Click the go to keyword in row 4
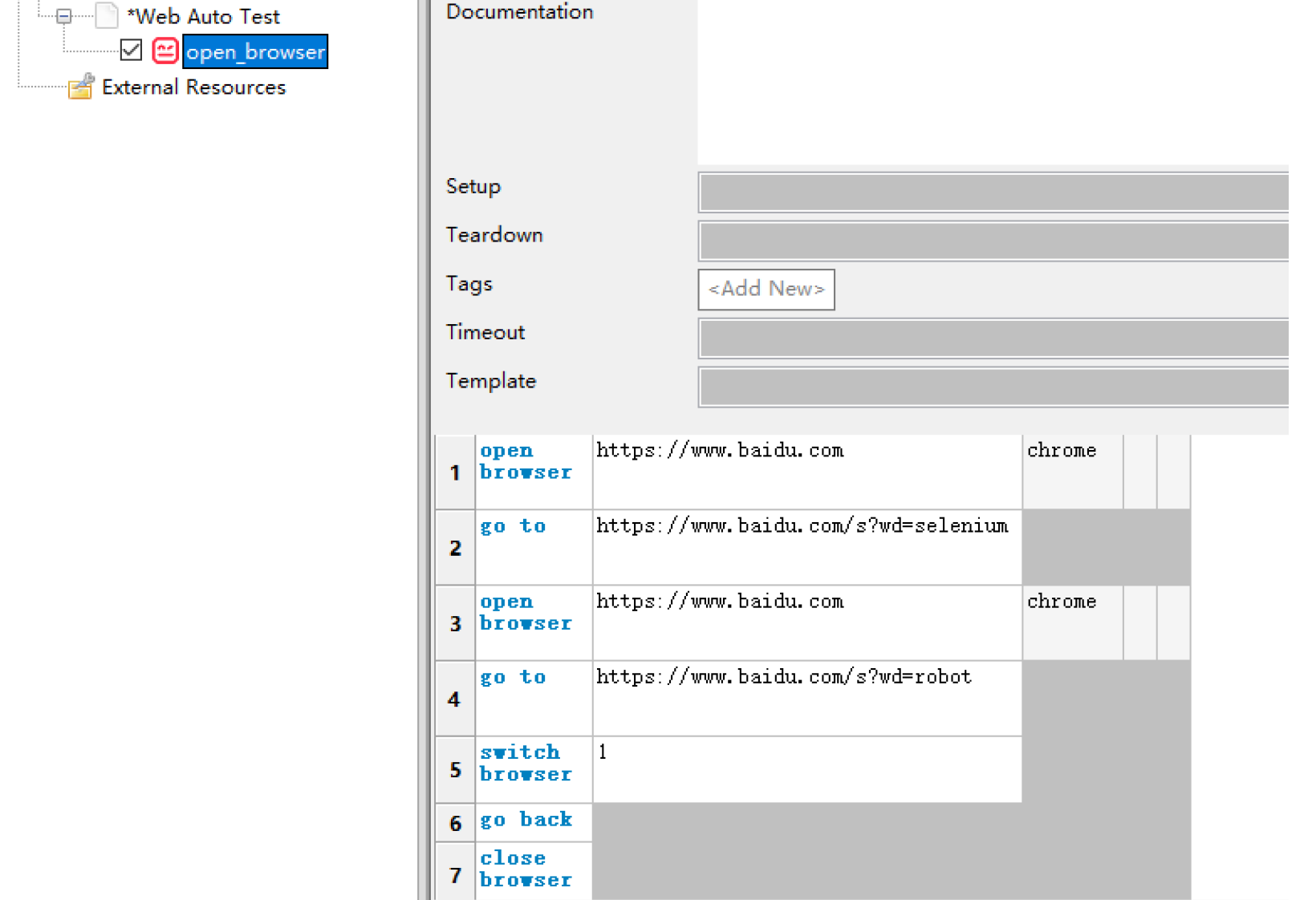This screenshot has width=1316, height=900. (x=534, y=698)
